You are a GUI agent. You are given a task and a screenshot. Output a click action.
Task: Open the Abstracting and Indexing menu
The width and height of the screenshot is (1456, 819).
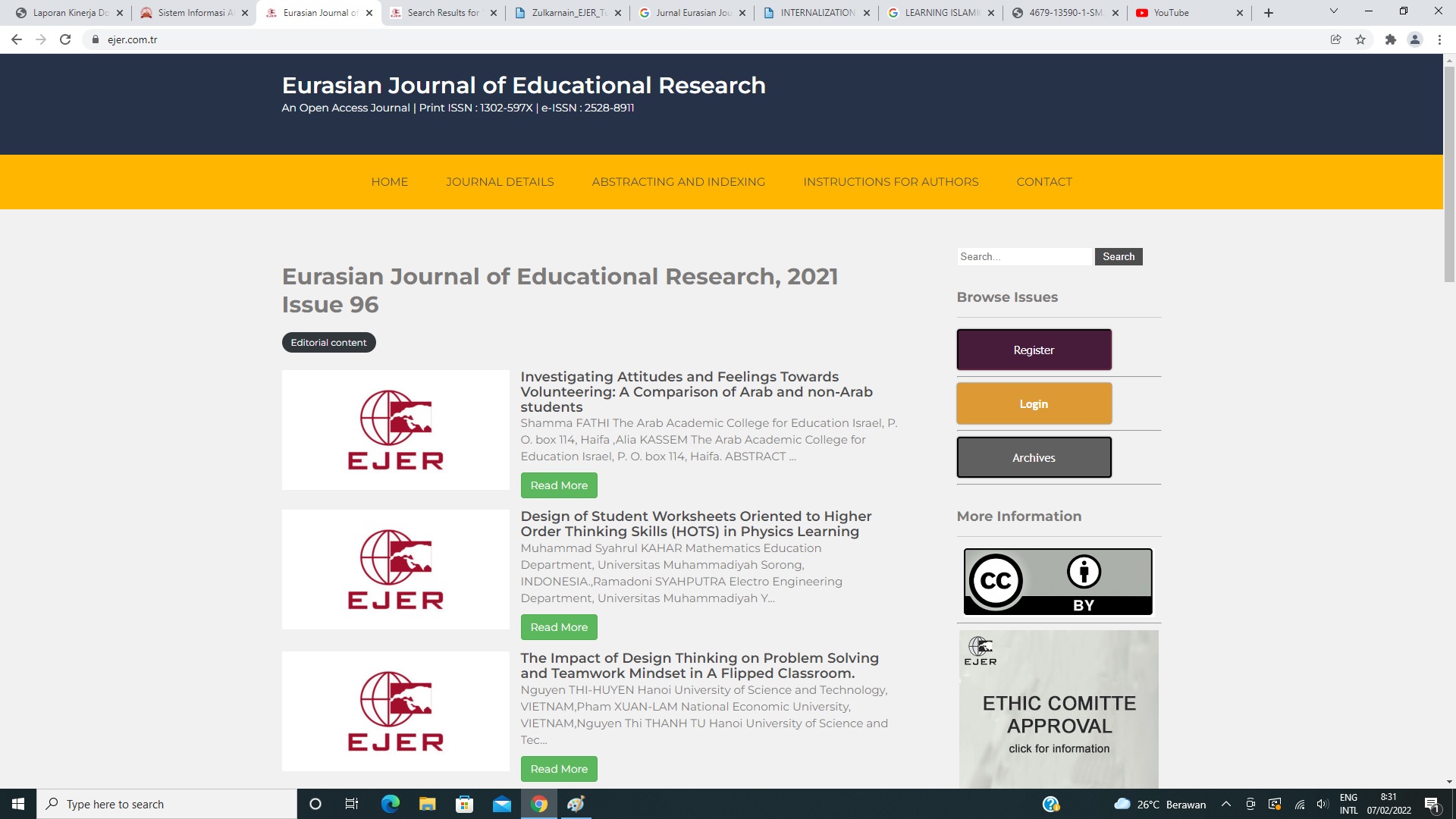click(x=678, y=182)
